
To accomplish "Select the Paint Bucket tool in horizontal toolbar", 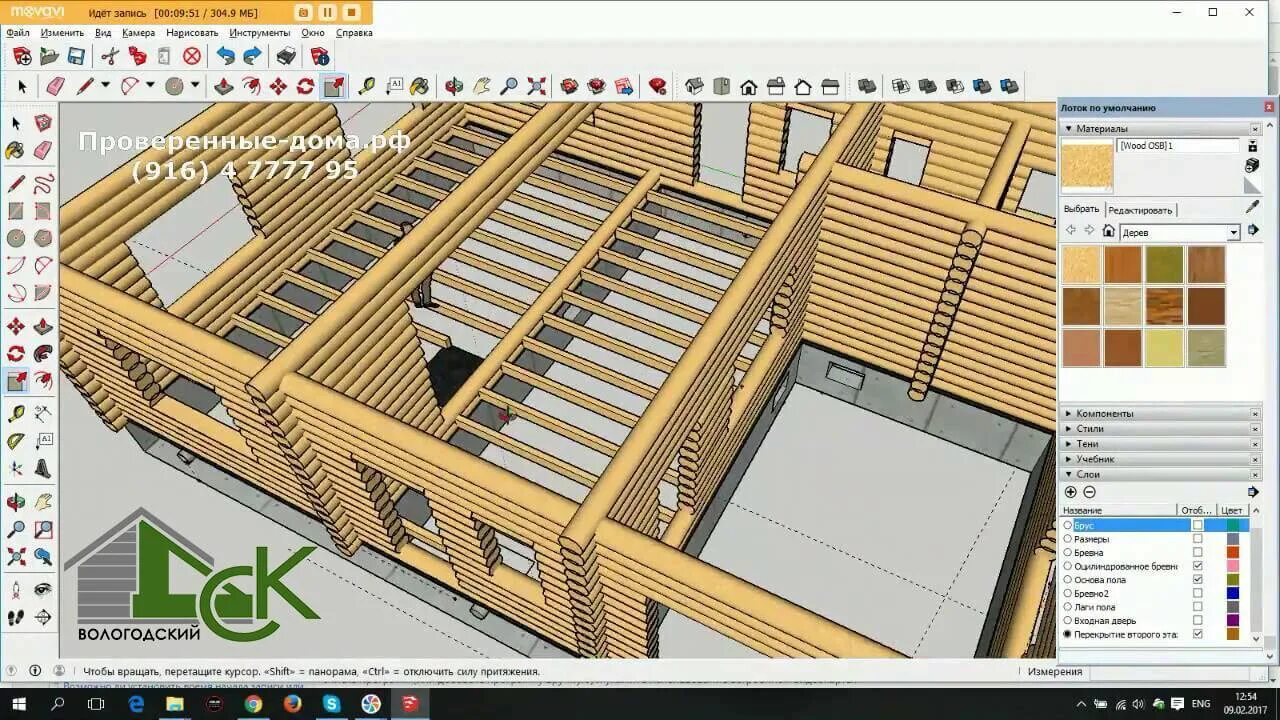I will coord(420,86).
